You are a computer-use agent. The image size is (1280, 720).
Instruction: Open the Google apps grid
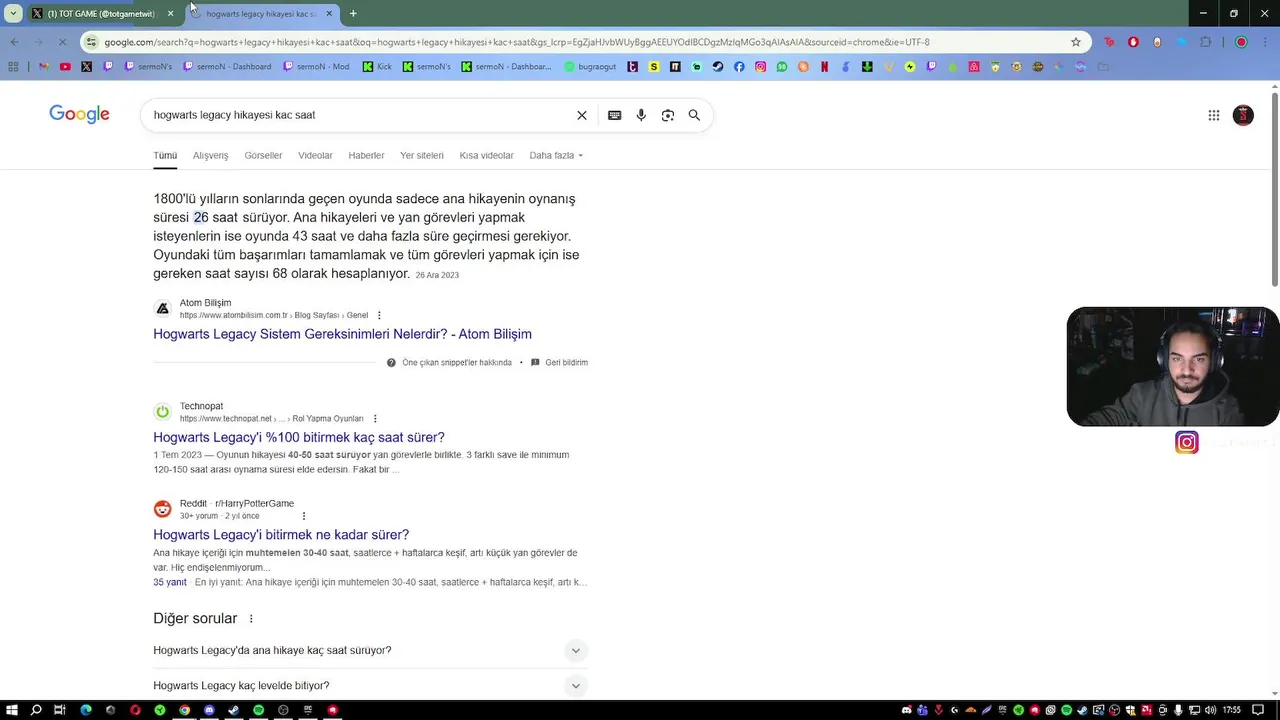pyautogui.click(x=1214, y=115)
